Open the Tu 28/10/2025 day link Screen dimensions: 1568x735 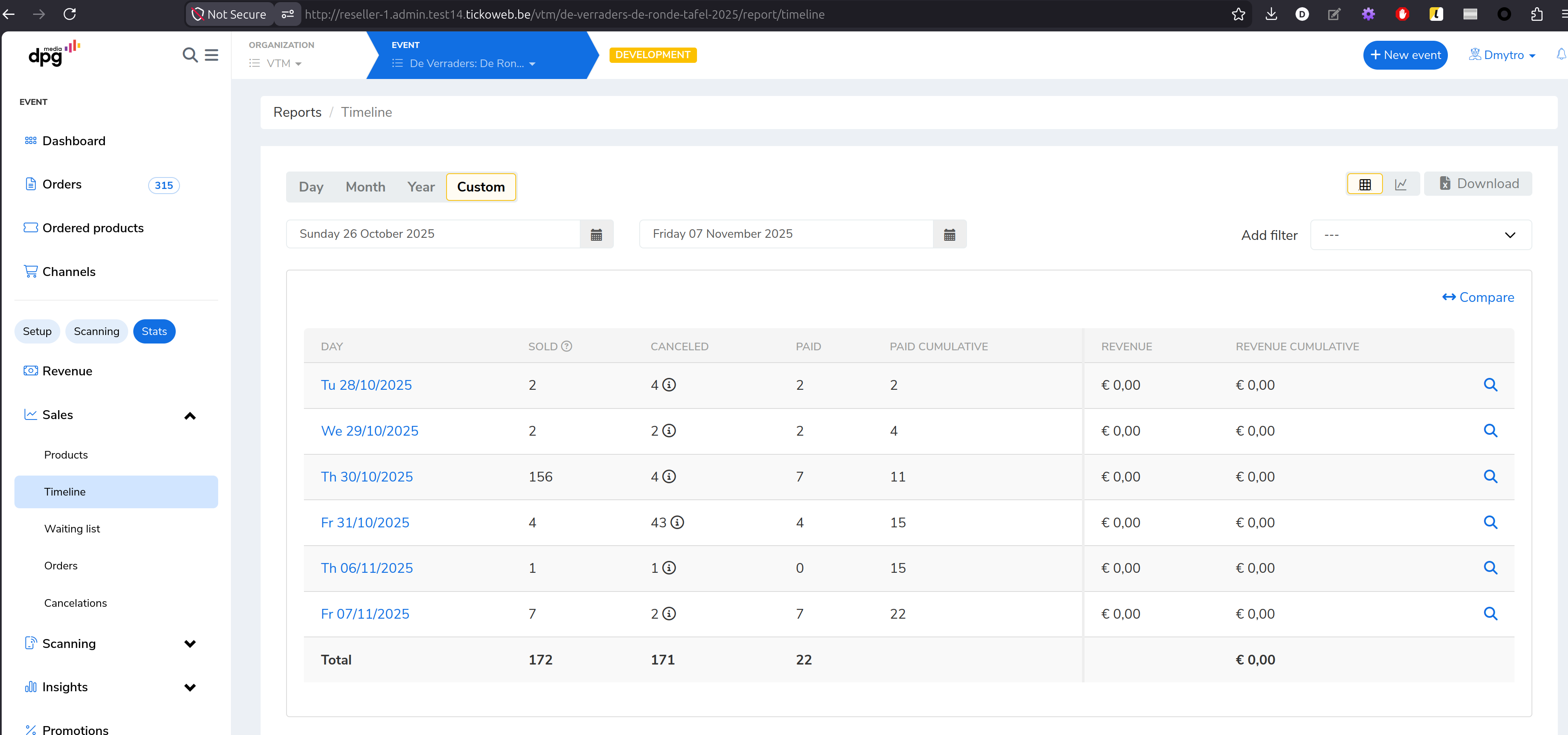(x=366, y=385)
